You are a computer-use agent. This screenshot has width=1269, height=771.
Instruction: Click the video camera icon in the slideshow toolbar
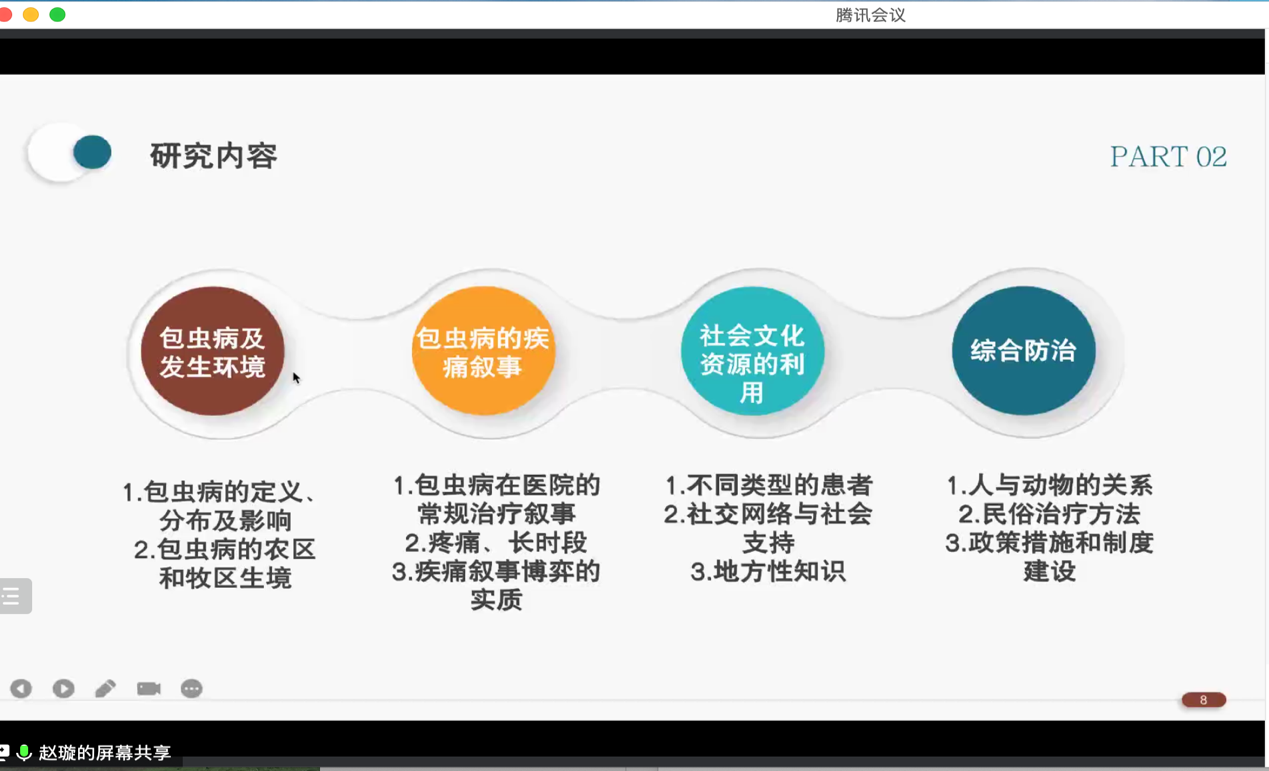148,688
